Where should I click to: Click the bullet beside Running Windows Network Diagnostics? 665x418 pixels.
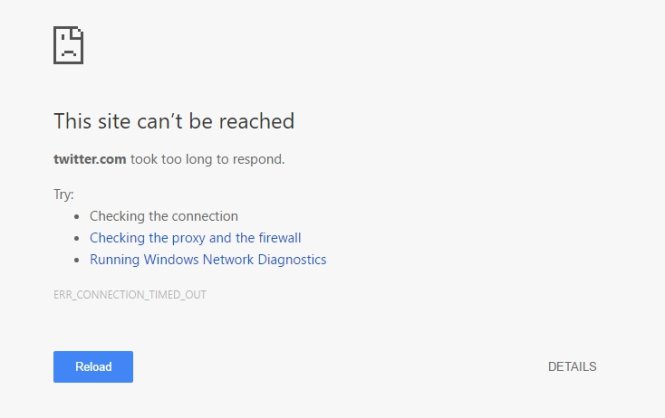pyautogui.click(x=78, y=261)
